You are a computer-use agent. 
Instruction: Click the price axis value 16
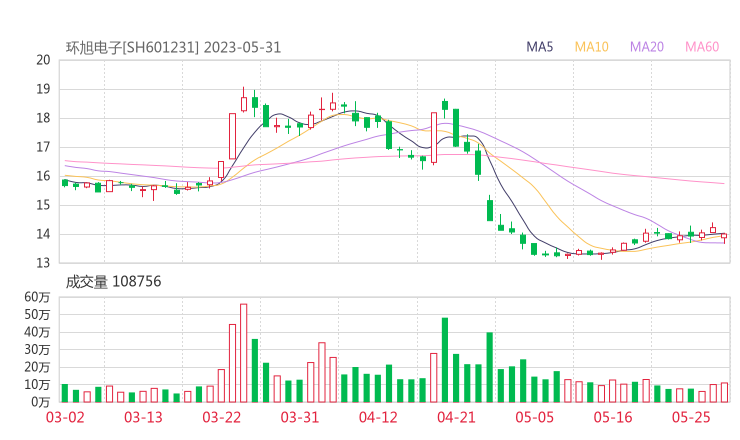pyautogui.click(x=43, y=176)
